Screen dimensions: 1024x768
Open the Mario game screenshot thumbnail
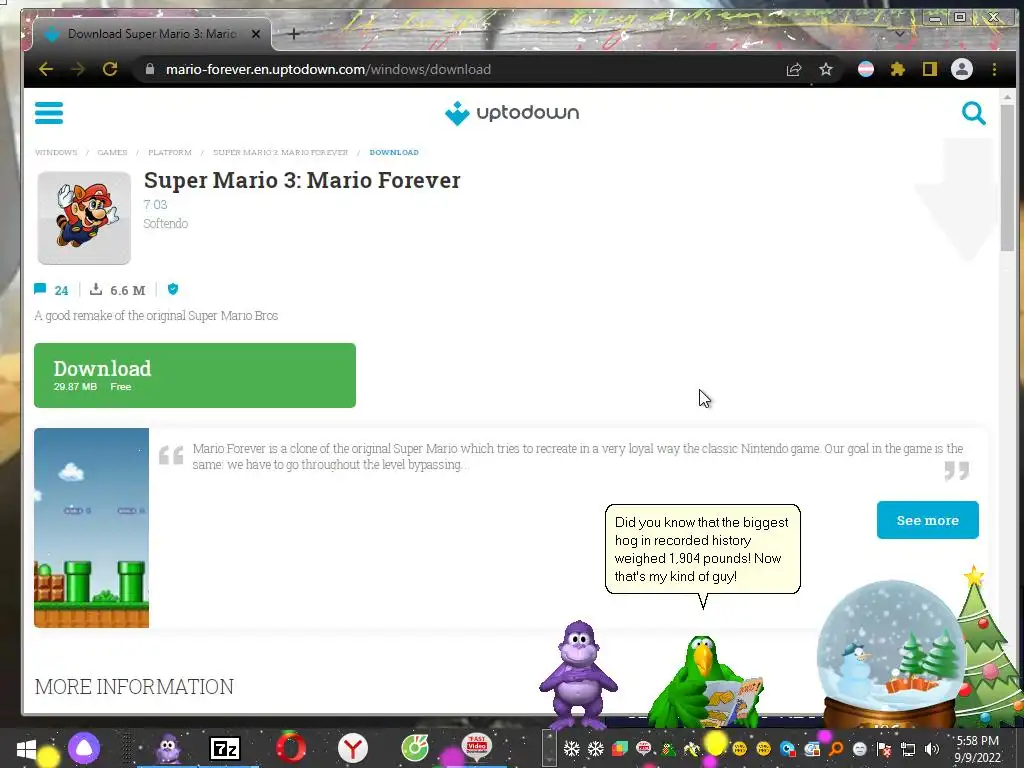(x=91, y=528)
